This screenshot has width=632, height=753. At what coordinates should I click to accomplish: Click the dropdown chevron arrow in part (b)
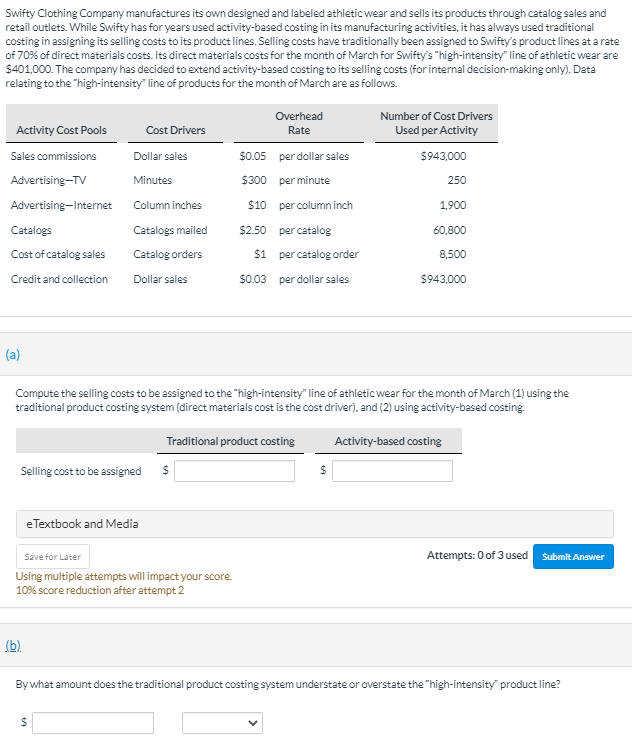point(253,723)
